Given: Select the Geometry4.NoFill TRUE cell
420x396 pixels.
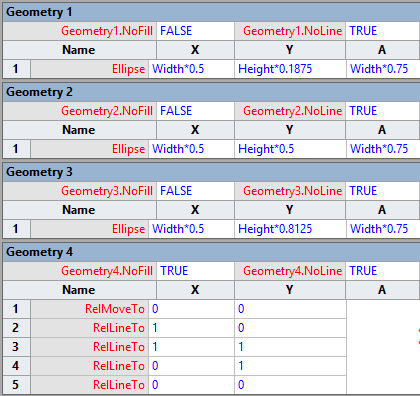Looking at the screenshot, I should pyautogui.click(x=195, y=271).
